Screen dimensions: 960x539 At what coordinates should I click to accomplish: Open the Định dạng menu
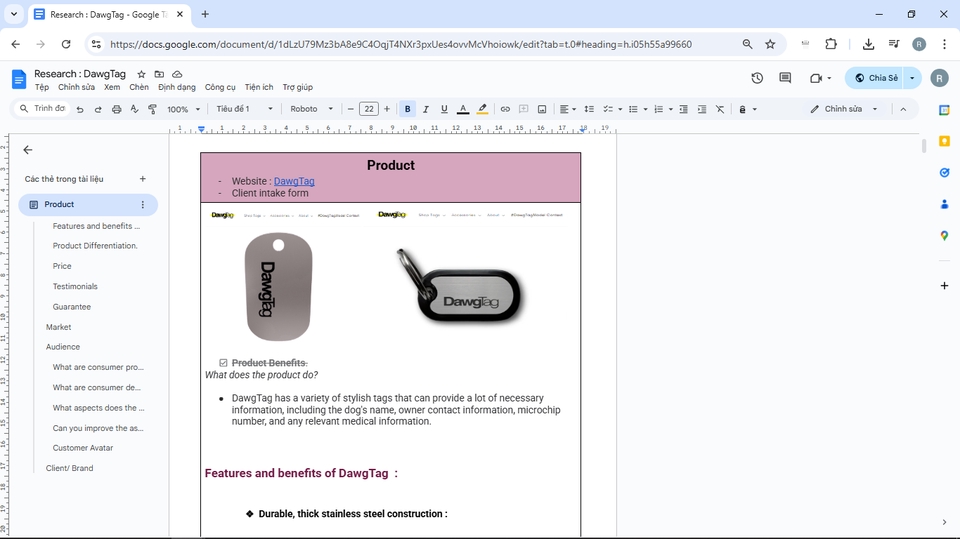click(x=177, y=88)
